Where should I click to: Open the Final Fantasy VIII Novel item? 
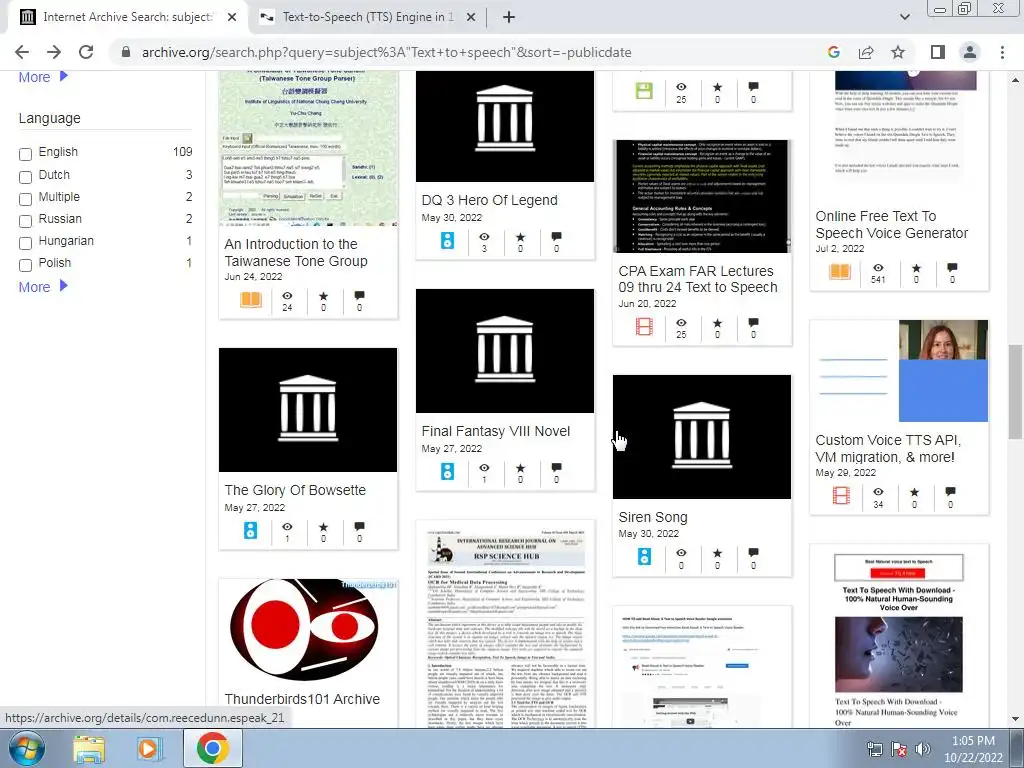495,431
